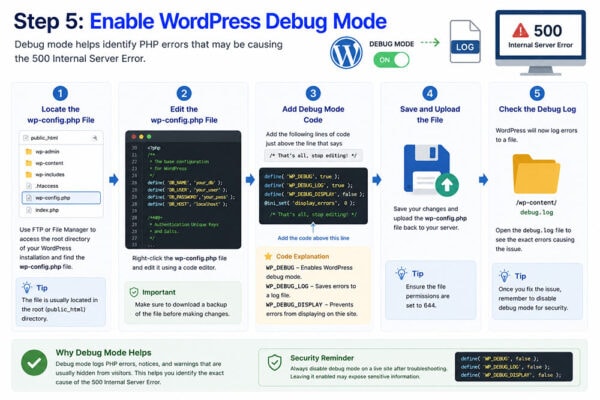The image size is (600, 400).
Task: Click the DB_USER define line in editor
Action: (187, 190)
